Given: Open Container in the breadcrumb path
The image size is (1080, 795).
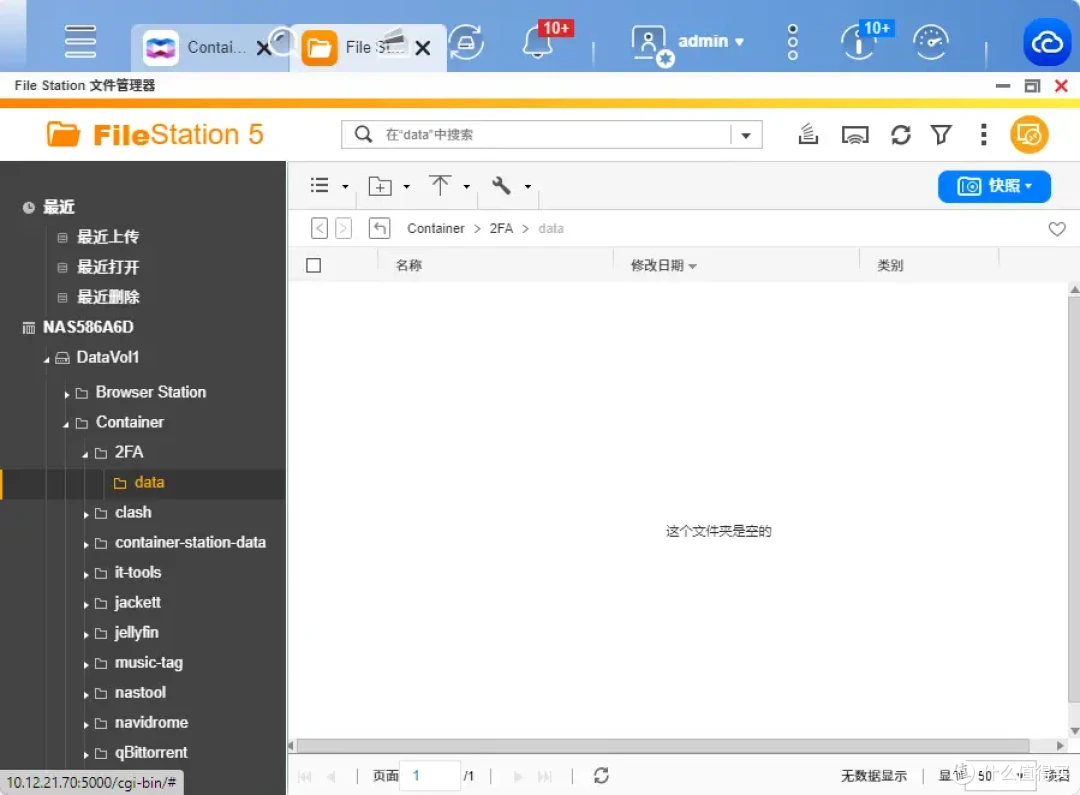Looking at the screenshot, I should (435, 228).
